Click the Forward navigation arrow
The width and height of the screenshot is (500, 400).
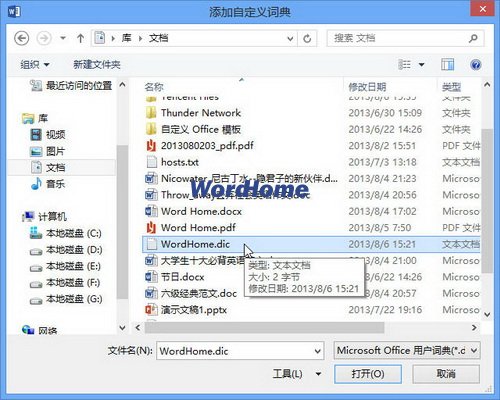(44, 38)
